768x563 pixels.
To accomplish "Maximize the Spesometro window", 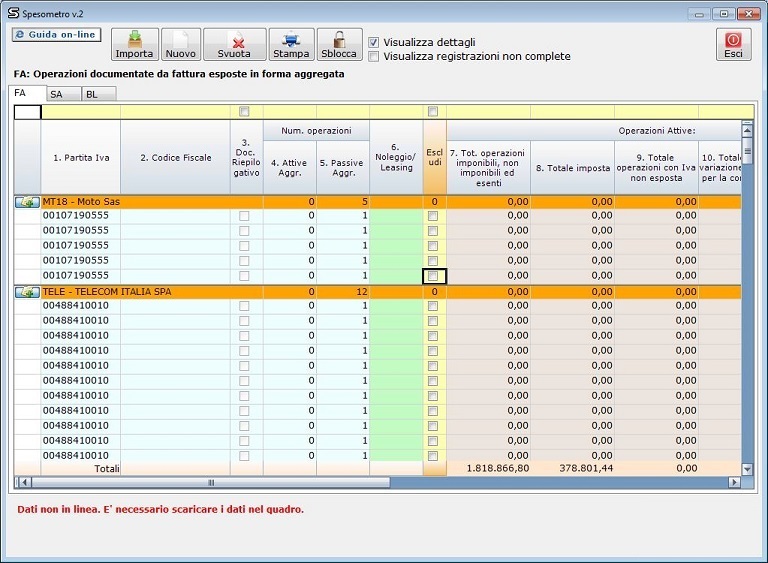I will coord(723,14).
